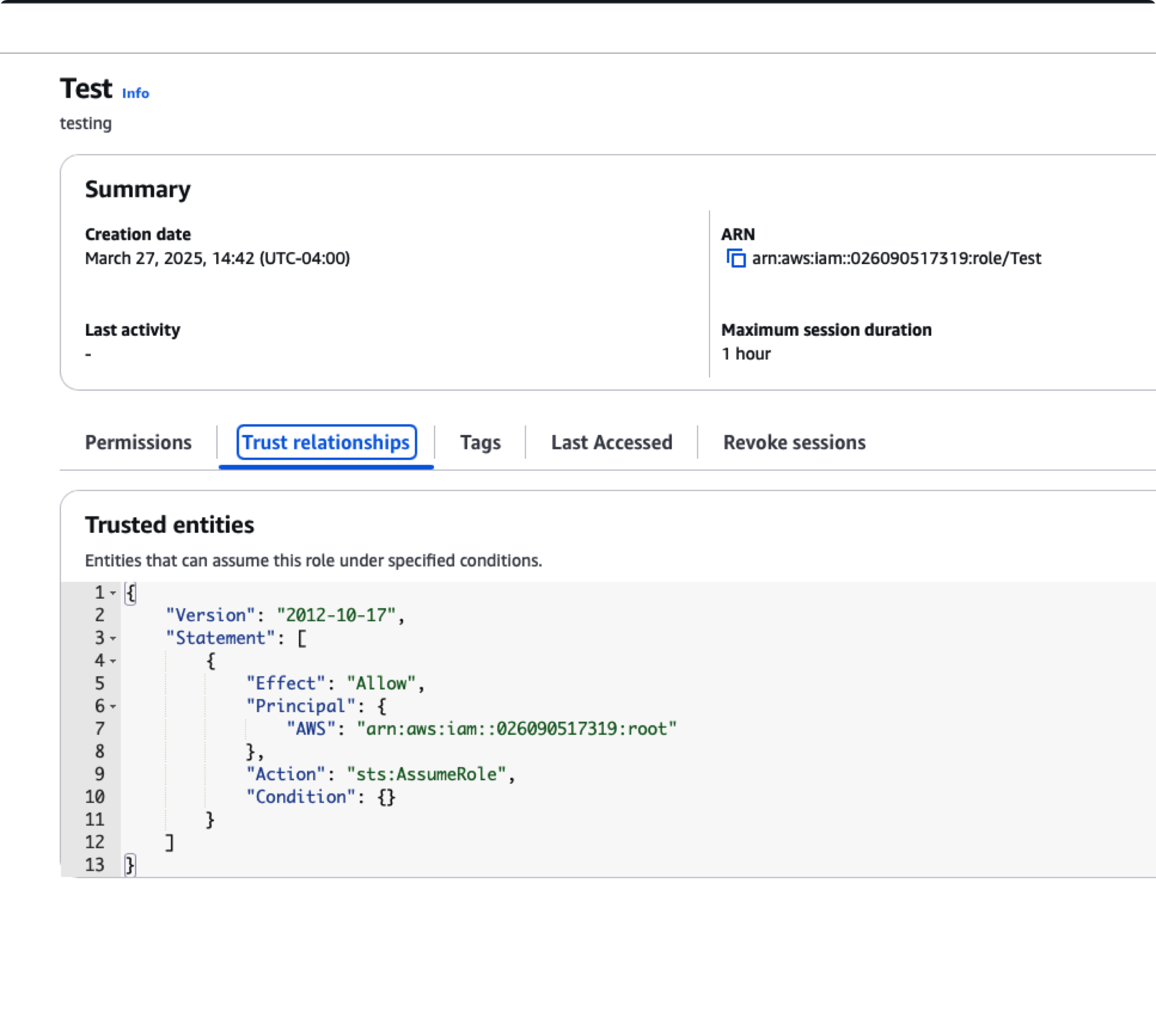The image size is (1156, 1036).
Task: Click the "Version" key on line 2
Action: [210, 616]
